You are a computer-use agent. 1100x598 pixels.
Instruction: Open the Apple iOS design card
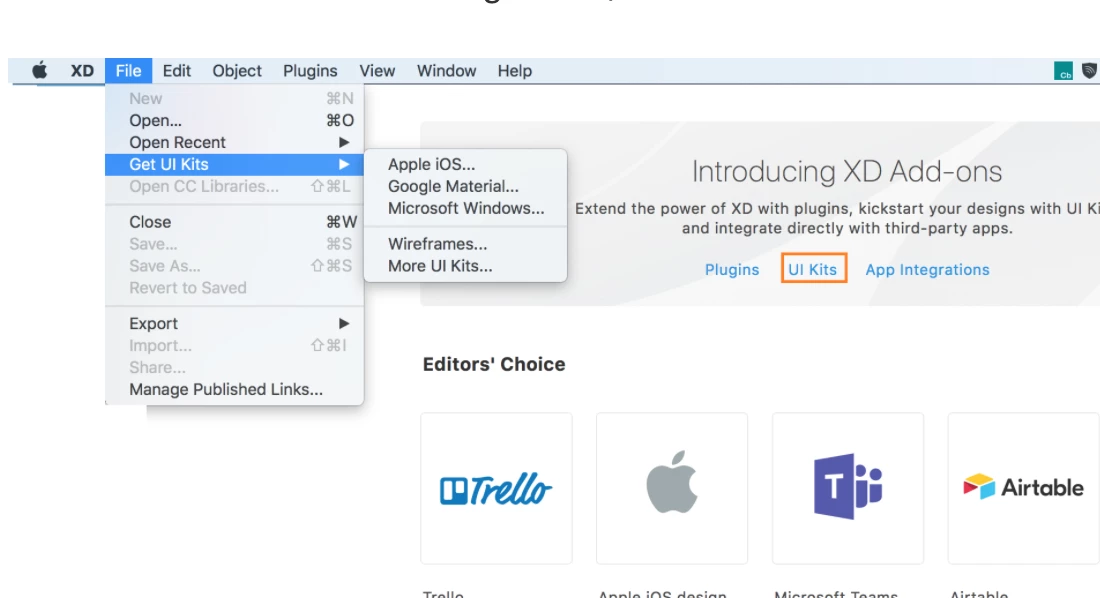point(671,489)
